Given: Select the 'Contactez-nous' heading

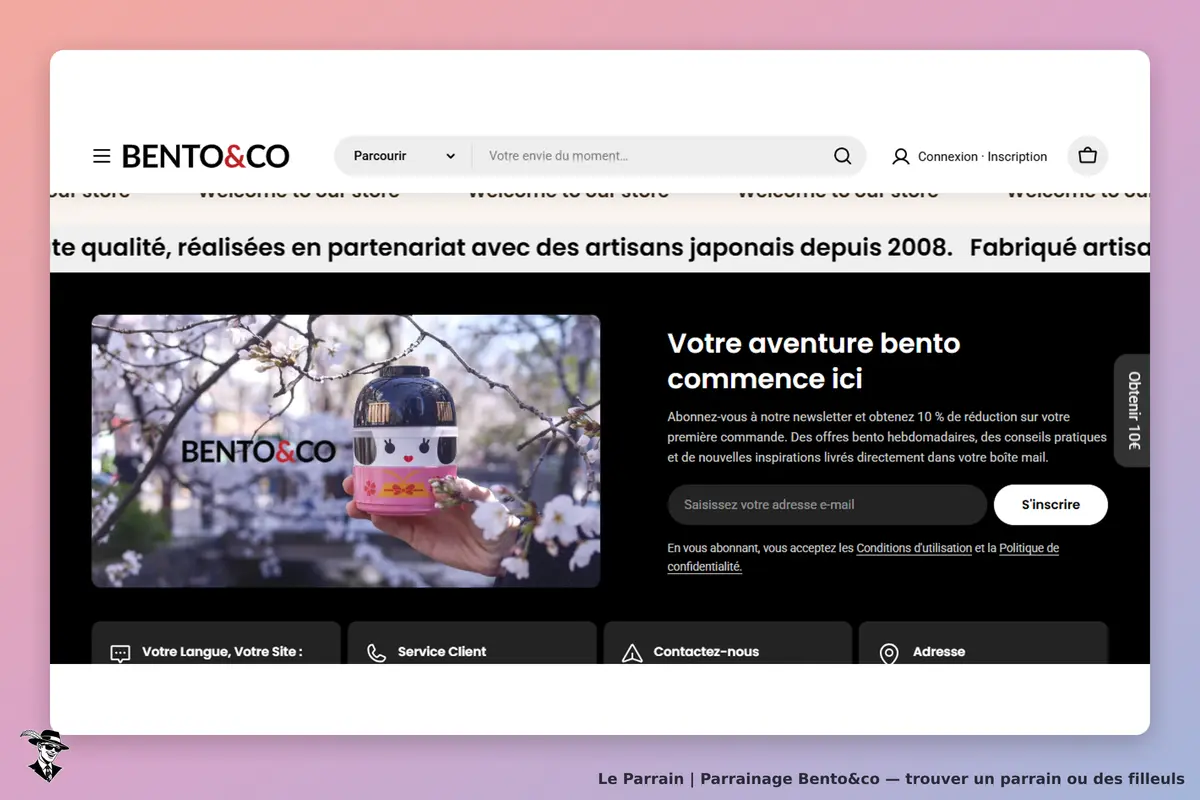Looking at the screenshot, I should 706,651.
